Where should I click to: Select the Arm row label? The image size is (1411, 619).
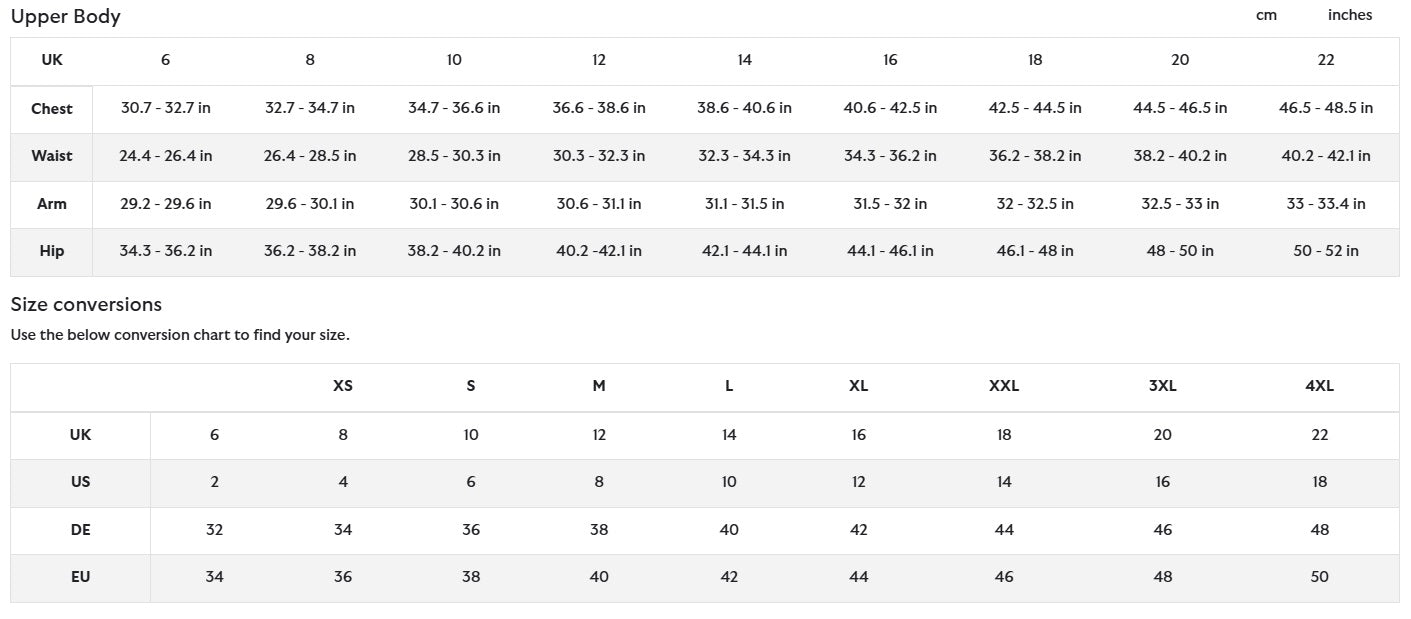click(x=52, y=204)
